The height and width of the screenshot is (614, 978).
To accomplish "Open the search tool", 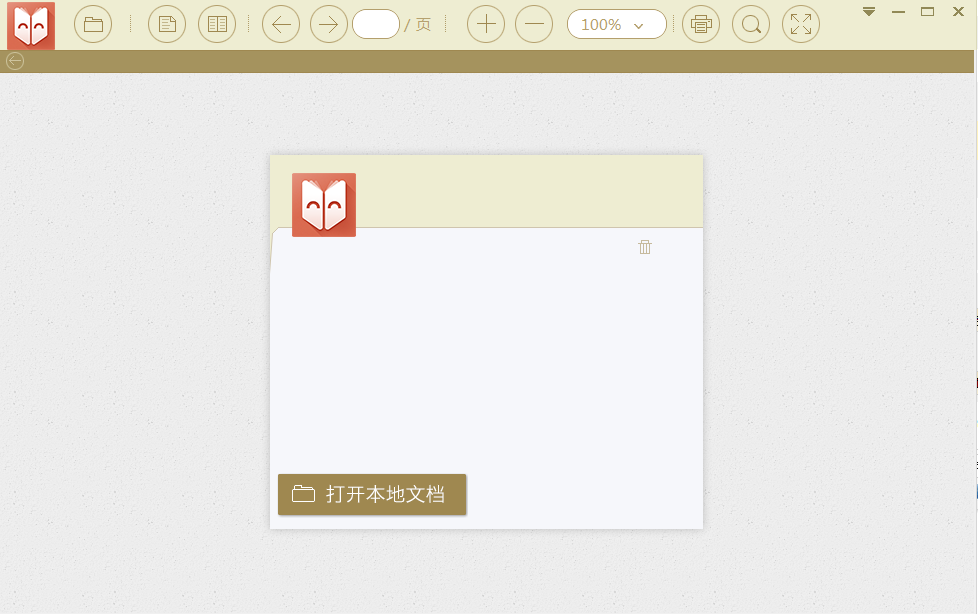I will tap(751, 24).
